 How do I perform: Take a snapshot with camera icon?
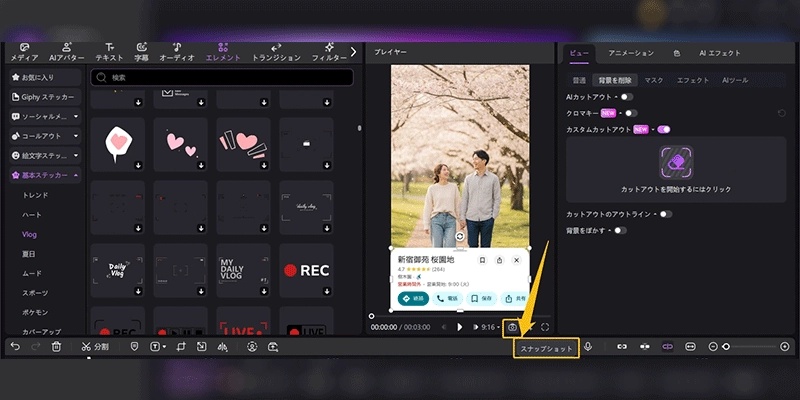click(512, 328)
